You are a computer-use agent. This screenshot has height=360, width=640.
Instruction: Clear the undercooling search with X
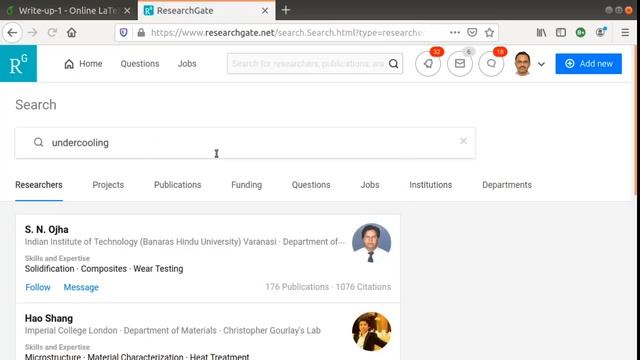[x=463, y=141]
